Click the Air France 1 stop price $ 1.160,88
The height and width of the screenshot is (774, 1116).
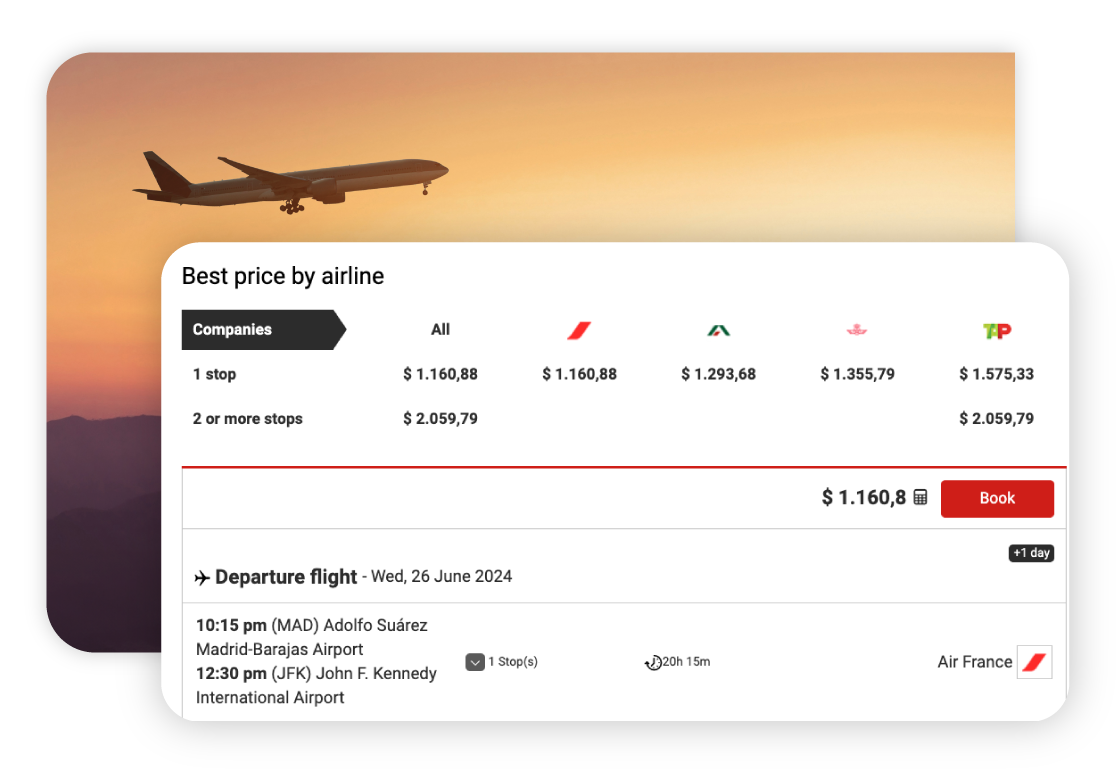click(579, 374)
